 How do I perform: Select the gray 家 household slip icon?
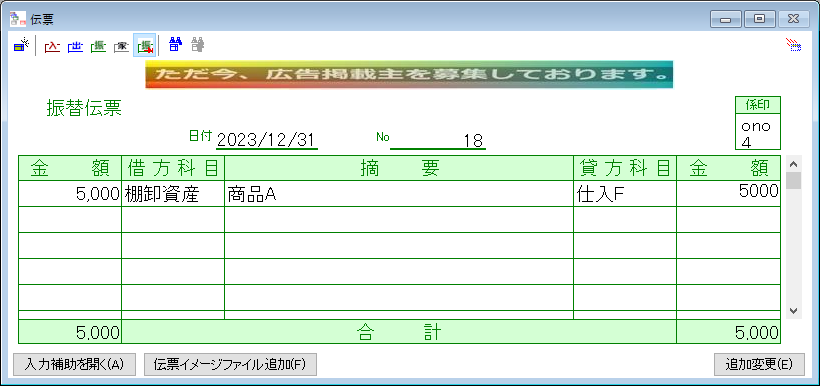point(121,46)
